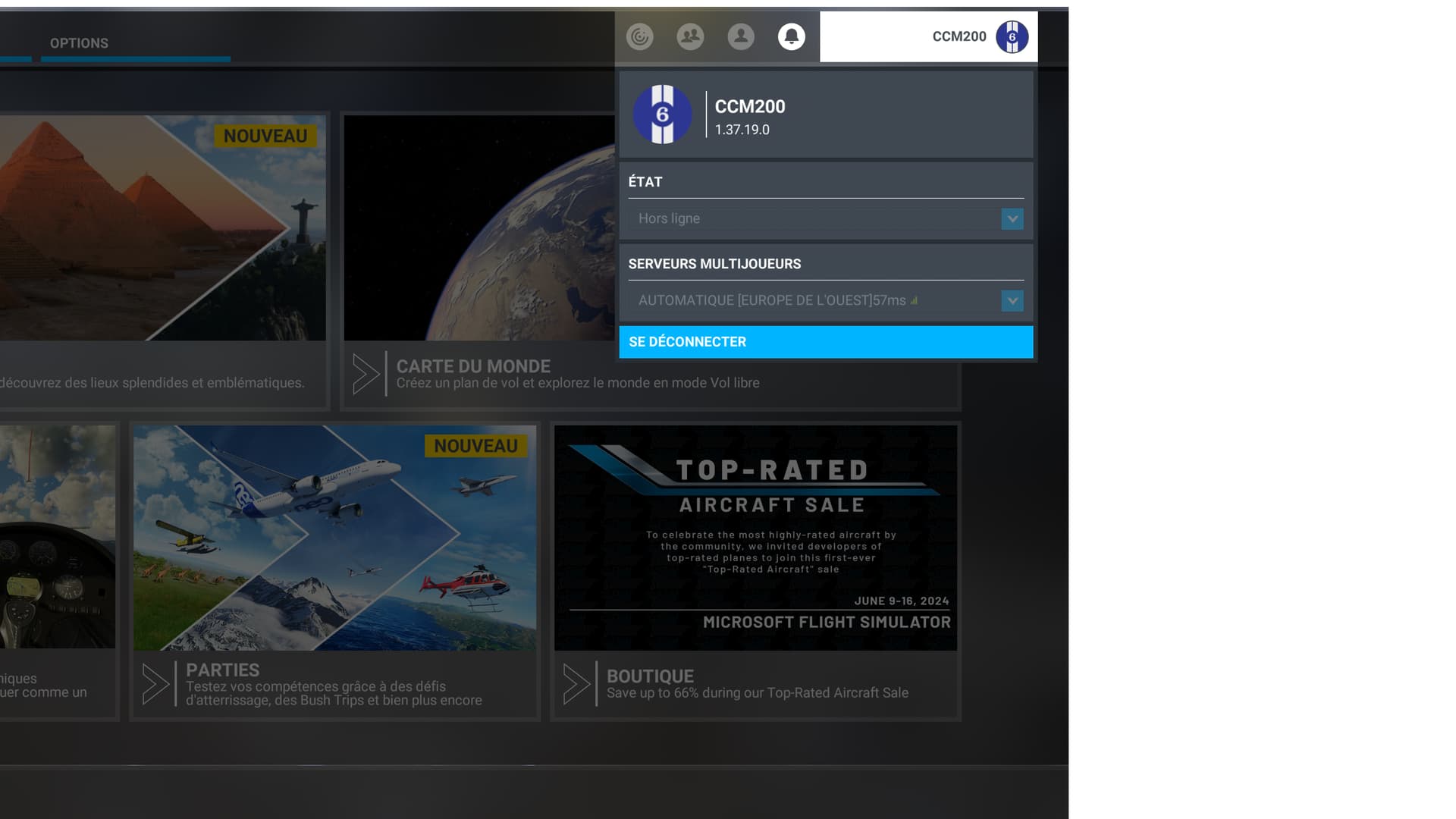This screenshot has height=819, width=1456.
Task: Click the friends/group icon in header
Action: click(690, 36)
